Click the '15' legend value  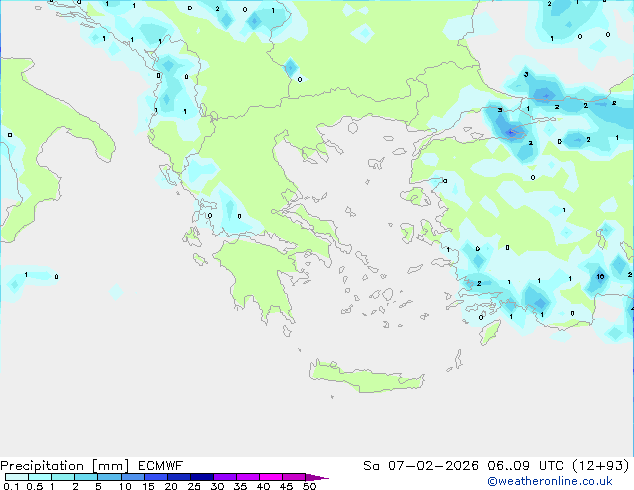tap(148, 486)
